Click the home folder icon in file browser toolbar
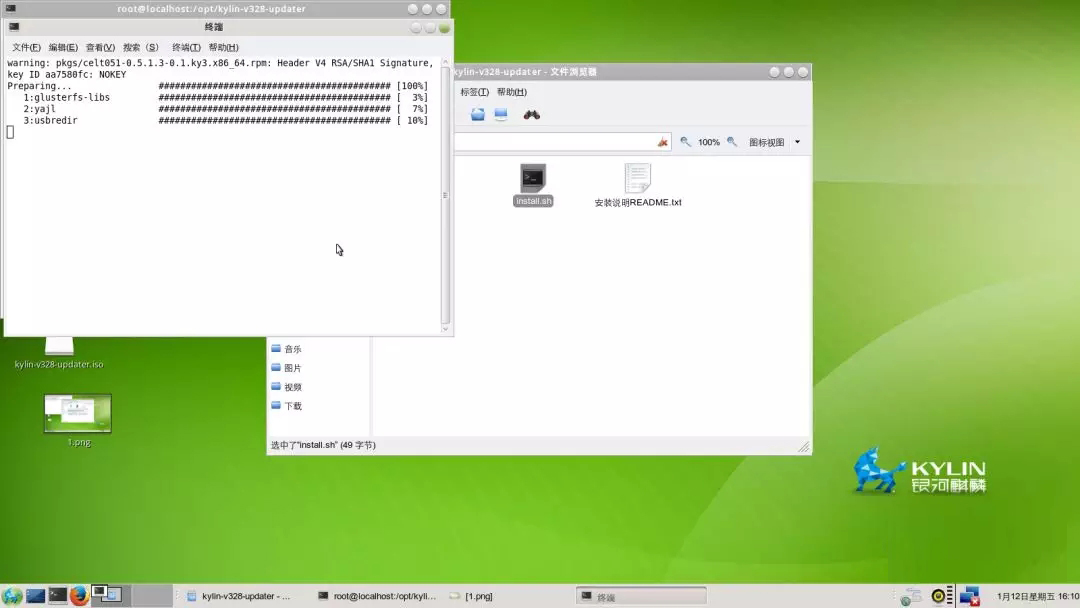 click(478, 114)
